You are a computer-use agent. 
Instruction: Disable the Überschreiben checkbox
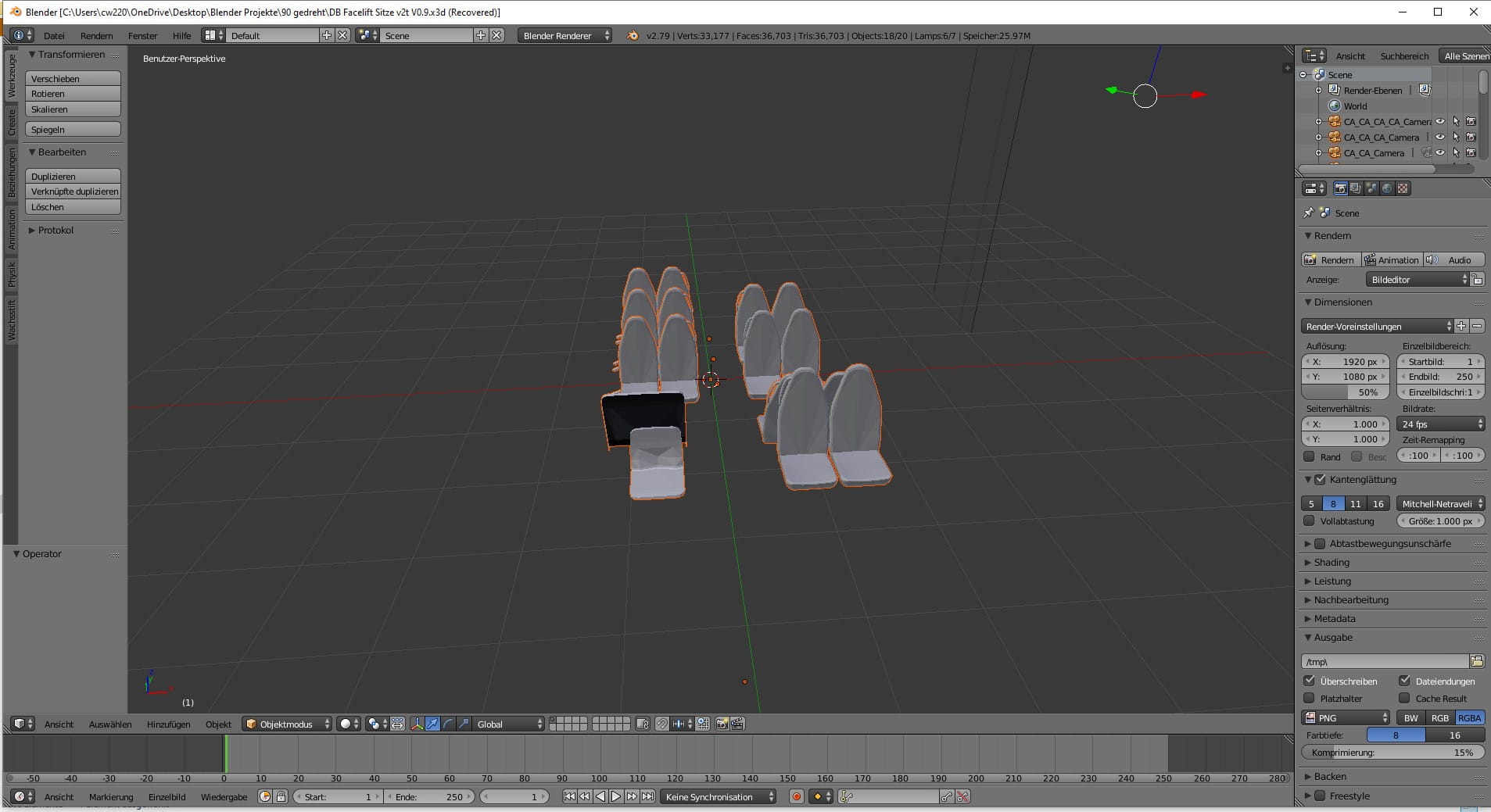[x=1310, y=681]
